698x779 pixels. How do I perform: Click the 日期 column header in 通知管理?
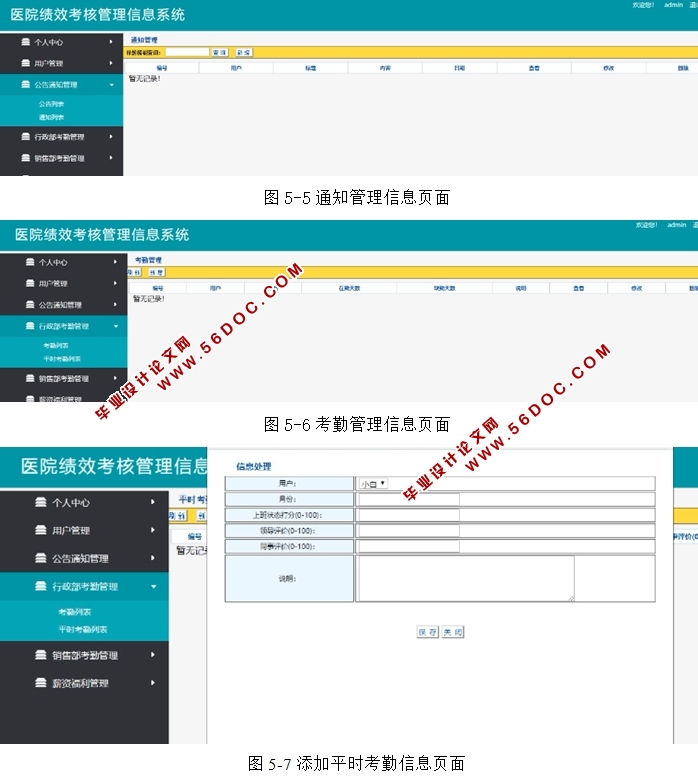coord(459,68)
